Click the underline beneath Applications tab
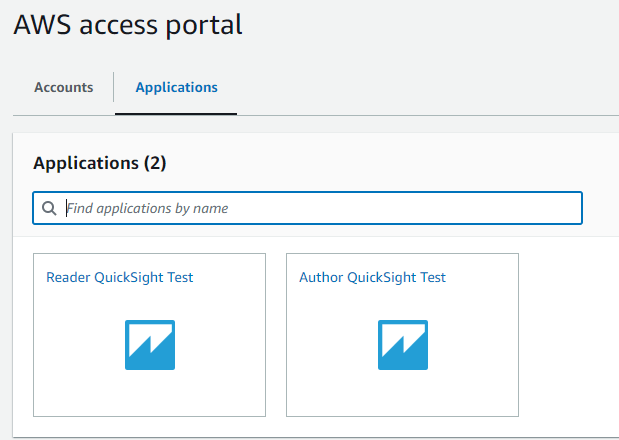619x440 pixels. [176, 114]
